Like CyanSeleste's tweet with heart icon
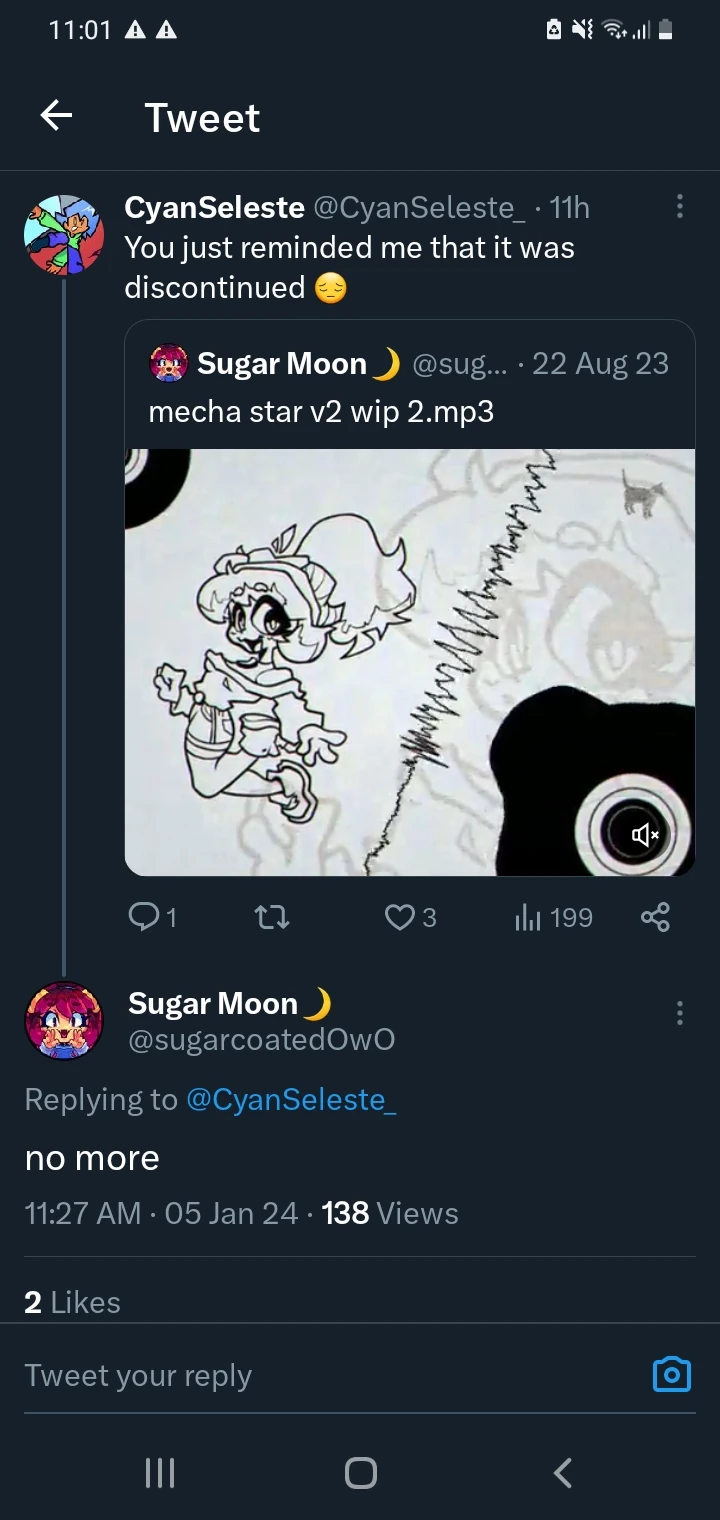 400,917
